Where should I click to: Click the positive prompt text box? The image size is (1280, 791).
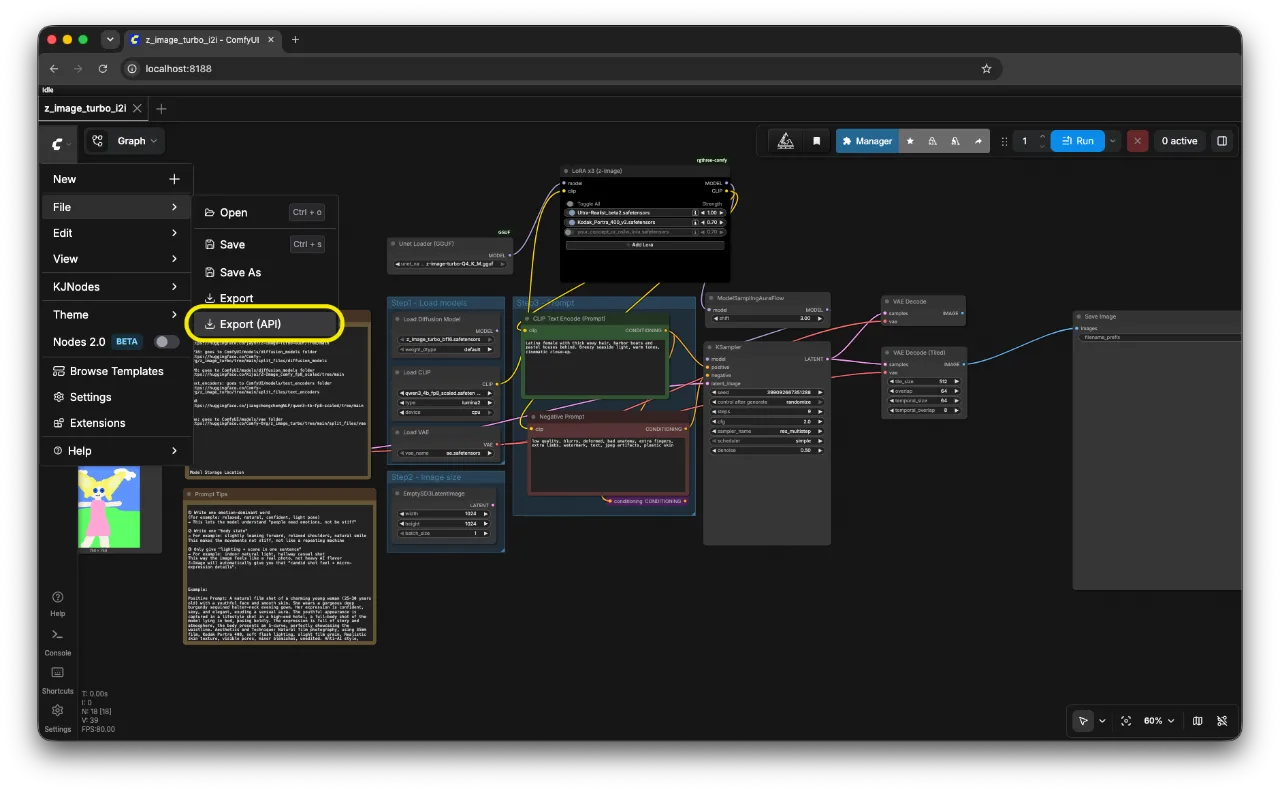tap(595, 366)
